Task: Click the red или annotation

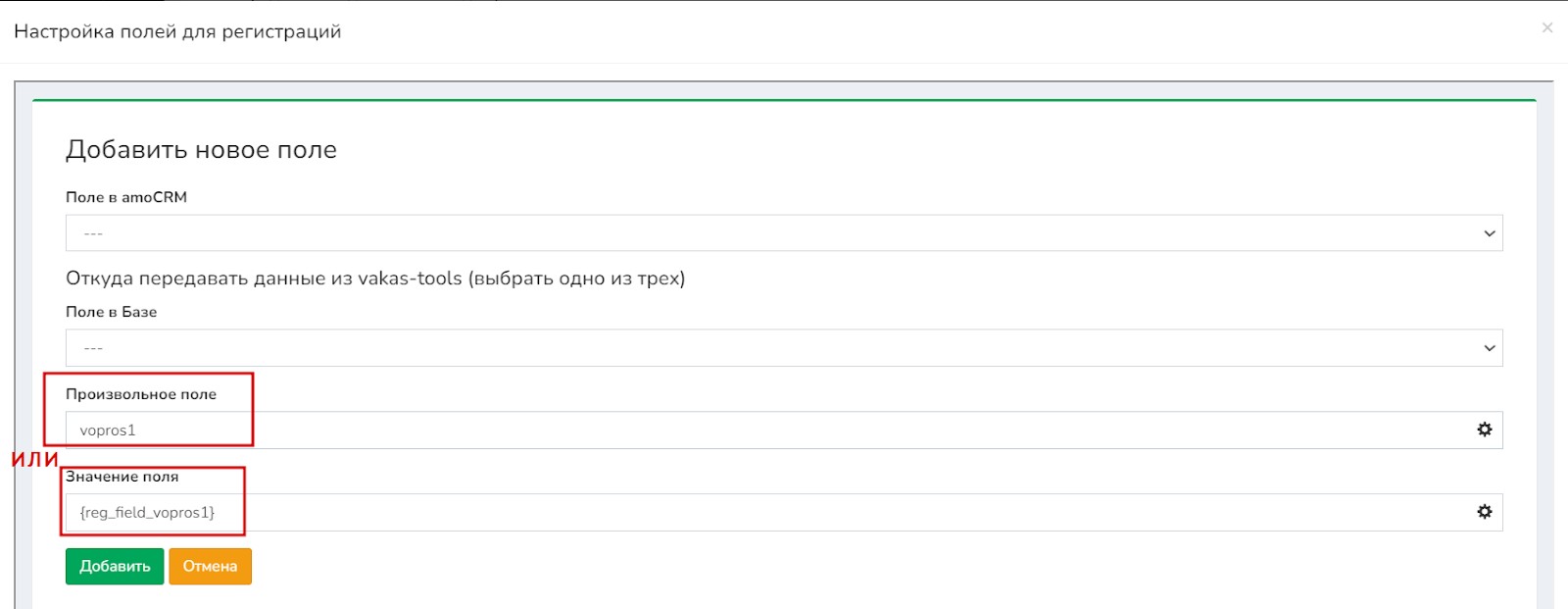Action: 34,459
